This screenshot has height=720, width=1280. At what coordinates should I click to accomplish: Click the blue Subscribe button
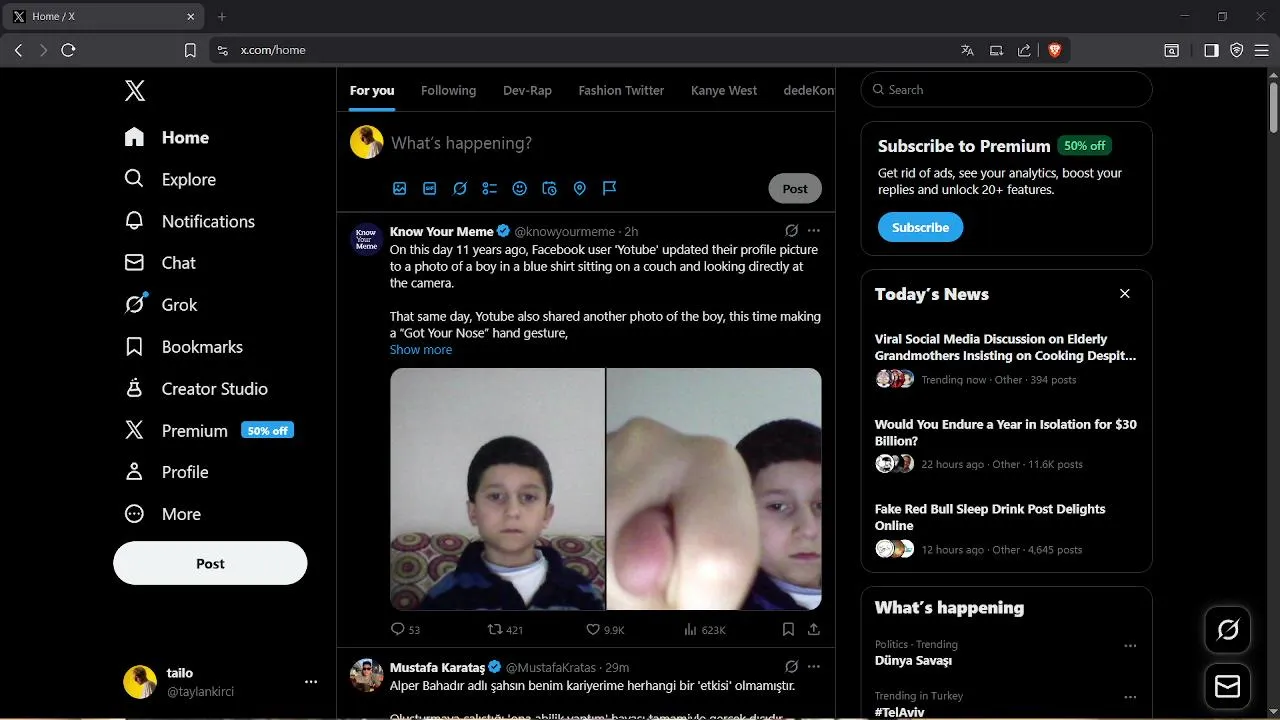pyautogui.click(x=920, y=227)
